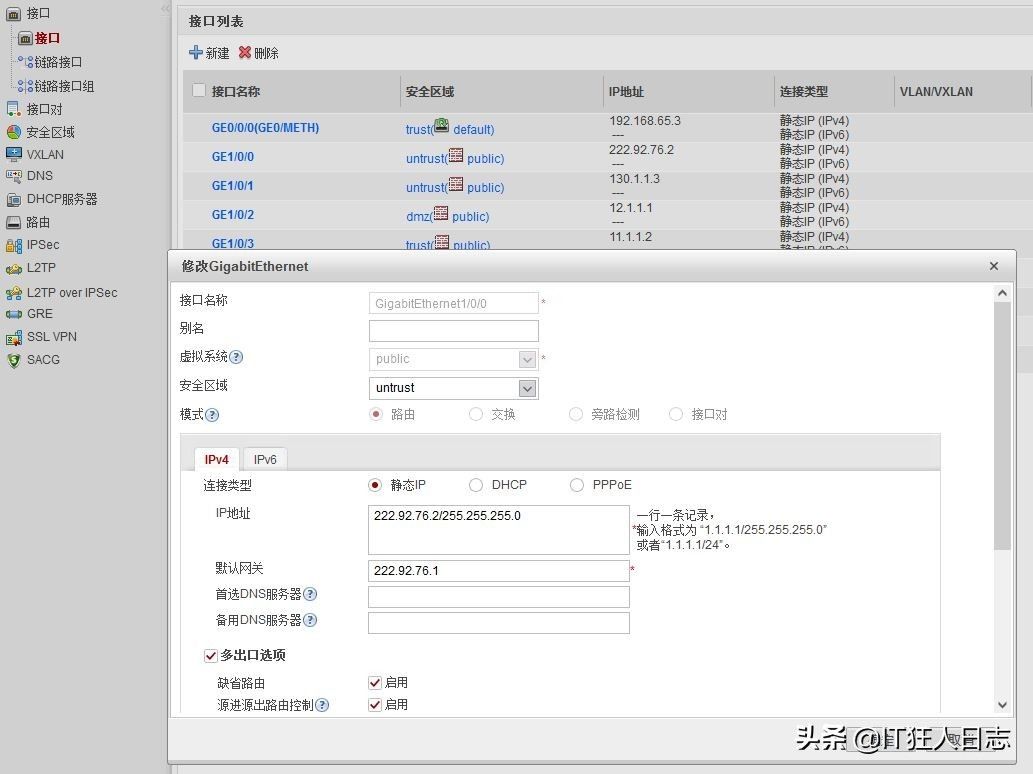Toggle 缺省路由 启用 checkbox
1033x774 pixels.
pyautogui.click(x=375, y=683)
